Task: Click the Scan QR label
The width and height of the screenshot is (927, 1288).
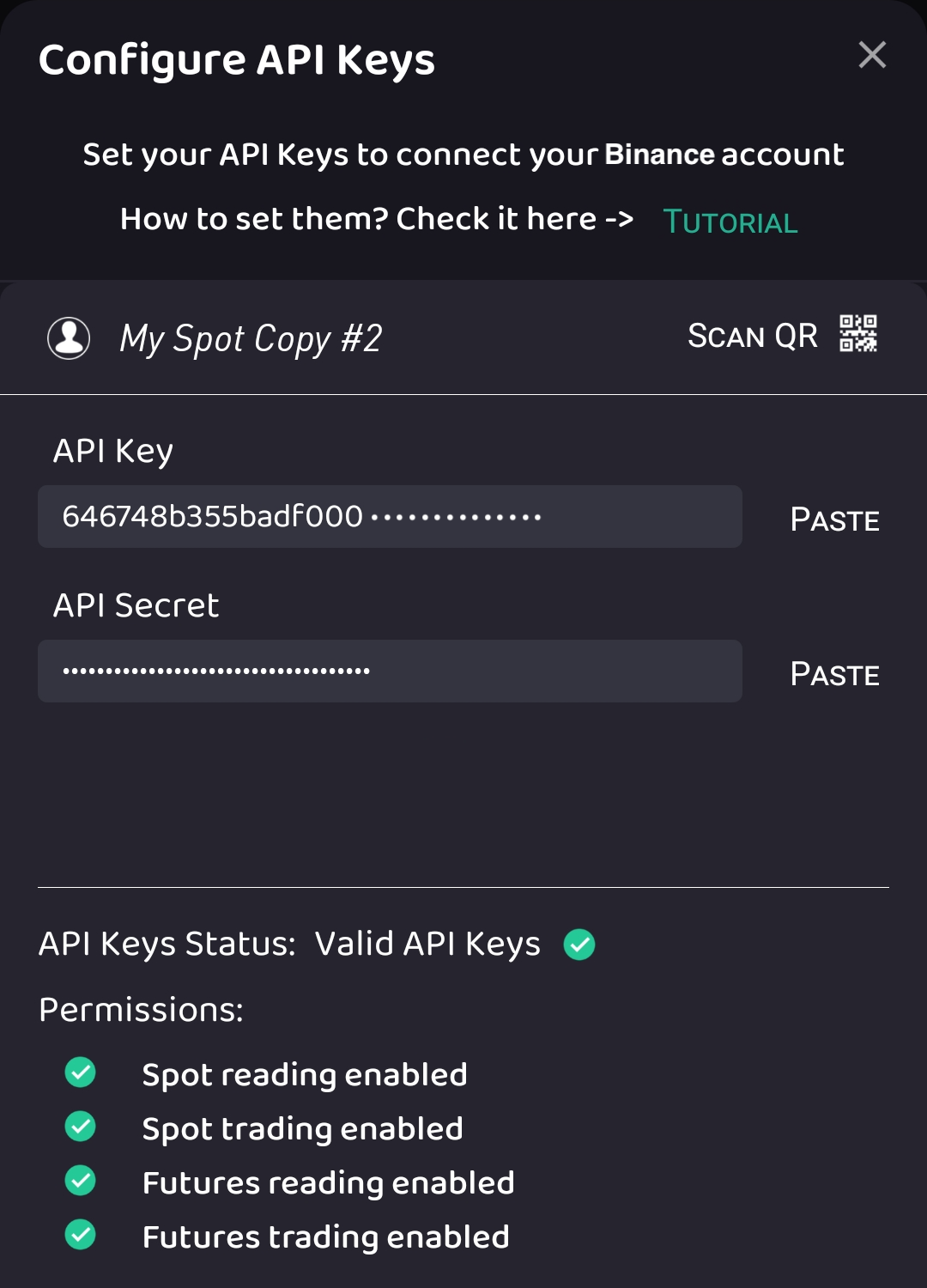Action: [753, 335]
